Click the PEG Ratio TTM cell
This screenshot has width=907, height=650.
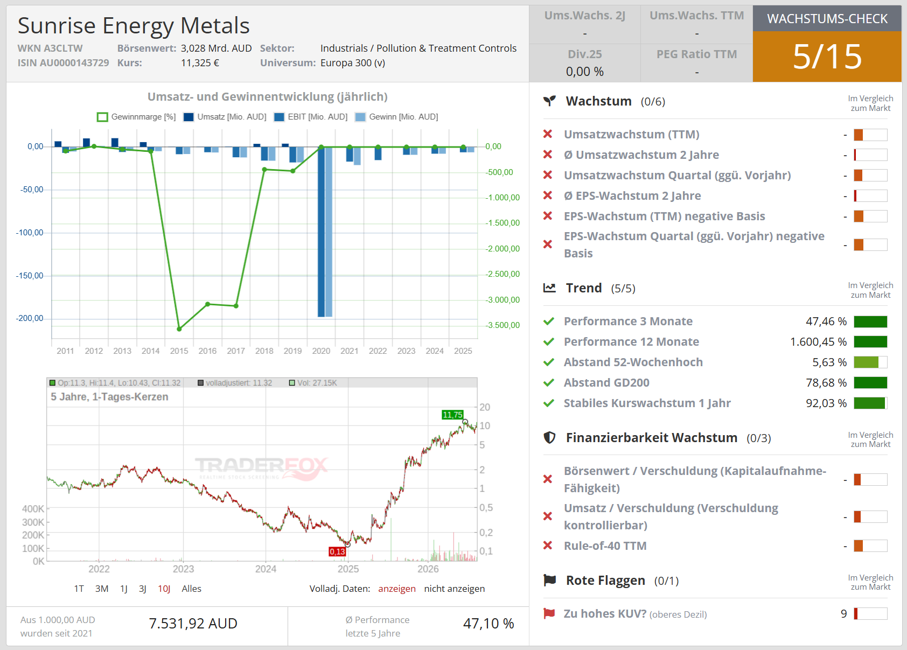tap(696, 62)
